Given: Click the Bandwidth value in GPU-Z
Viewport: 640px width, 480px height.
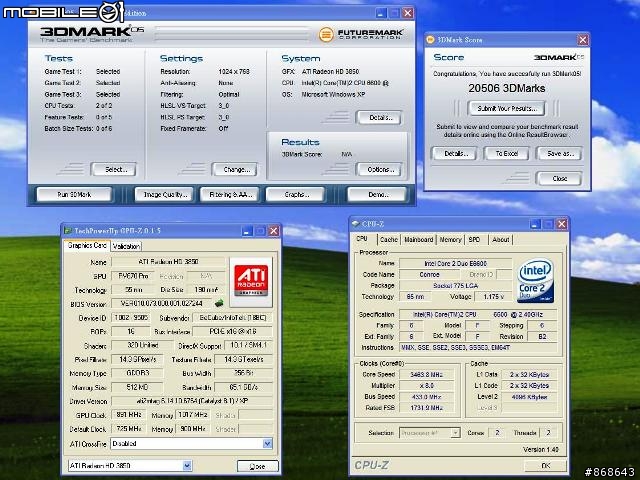Looking at the screenshot, I should pos(244,387).
